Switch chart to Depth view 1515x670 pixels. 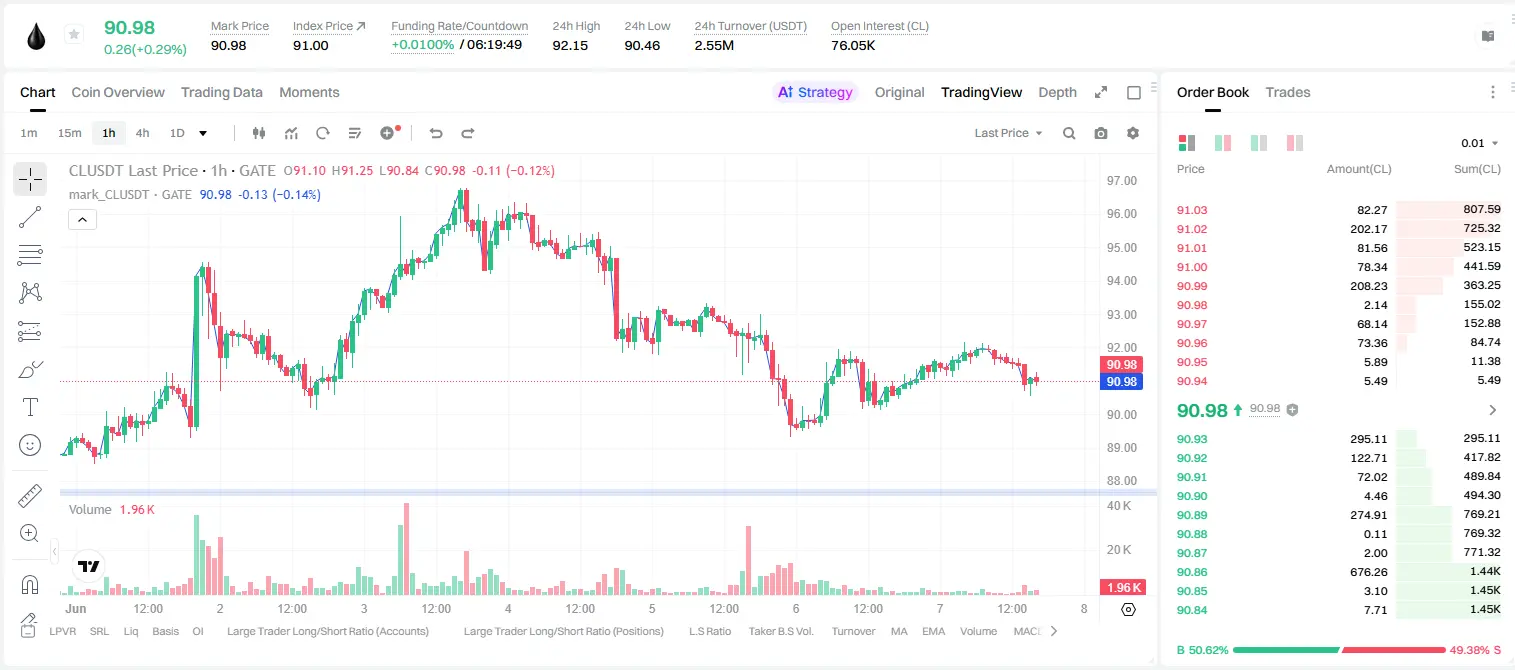point(1057,92)
